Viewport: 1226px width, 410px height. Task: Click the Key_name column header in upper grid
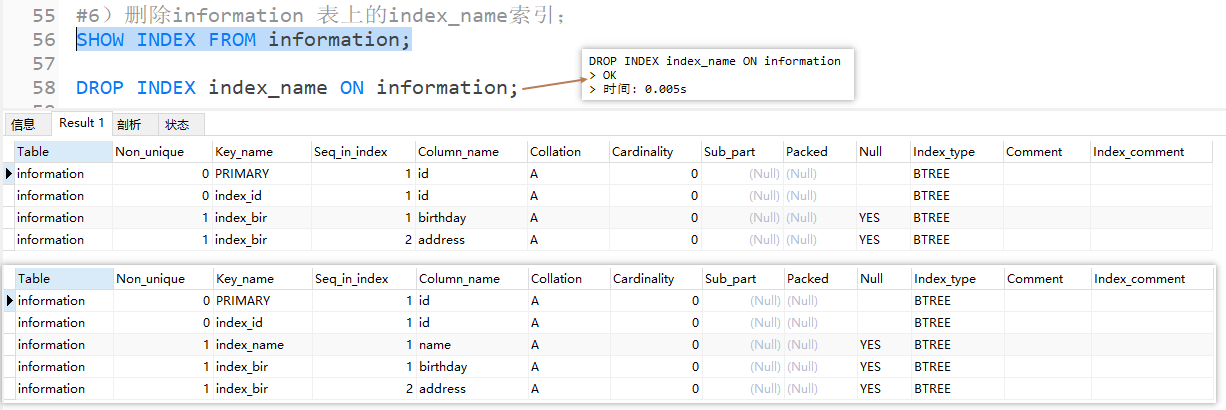click(244, 152)
